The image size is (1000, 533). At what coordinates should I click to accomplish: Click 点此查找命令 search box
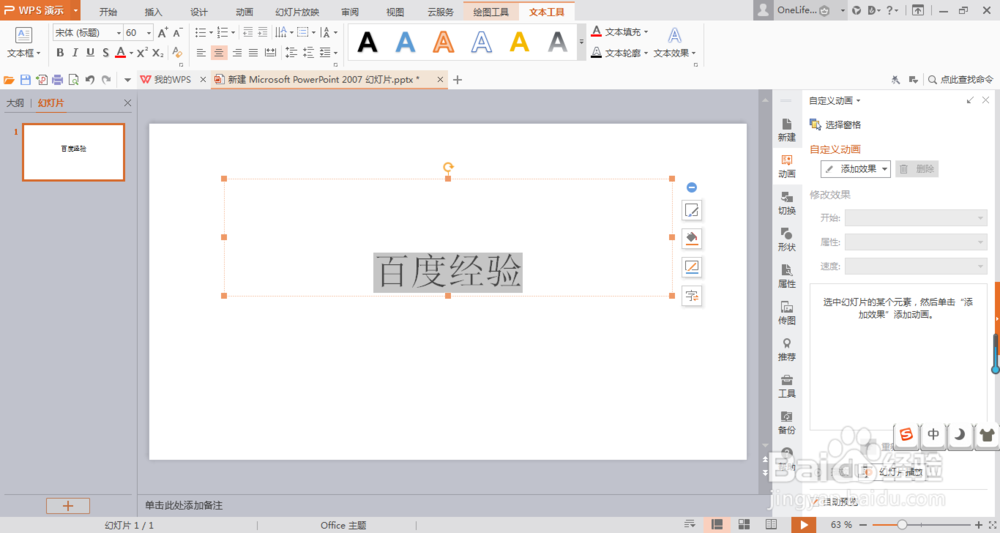click(x=960, y=80)
